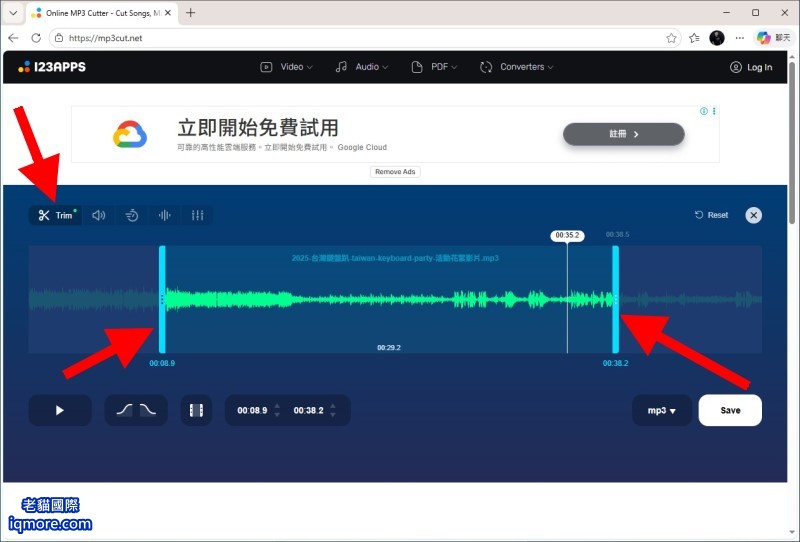800x542 pixels.
Task: Decrease start time with down arrow
Action: (x=277, y=415)
